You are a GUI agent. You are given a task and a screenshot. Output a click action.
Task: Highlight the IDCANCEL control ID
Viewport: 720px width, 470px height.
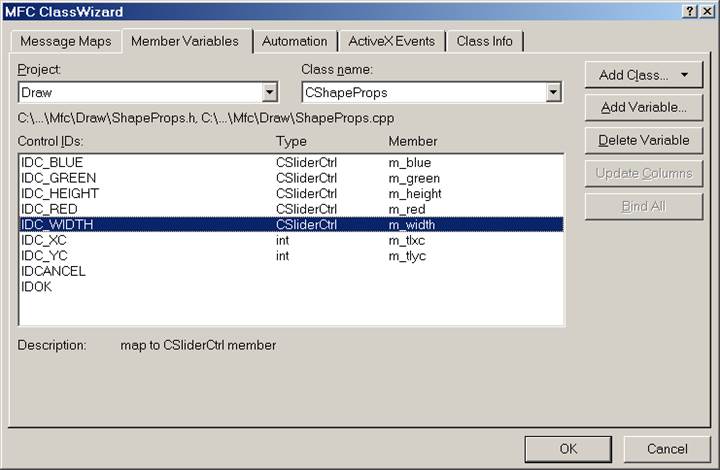(53, 271)
